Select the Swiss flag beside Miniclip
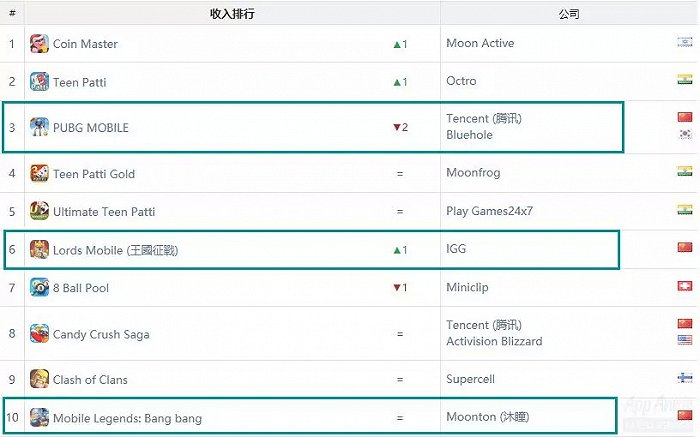 click(x=685, y=286)
